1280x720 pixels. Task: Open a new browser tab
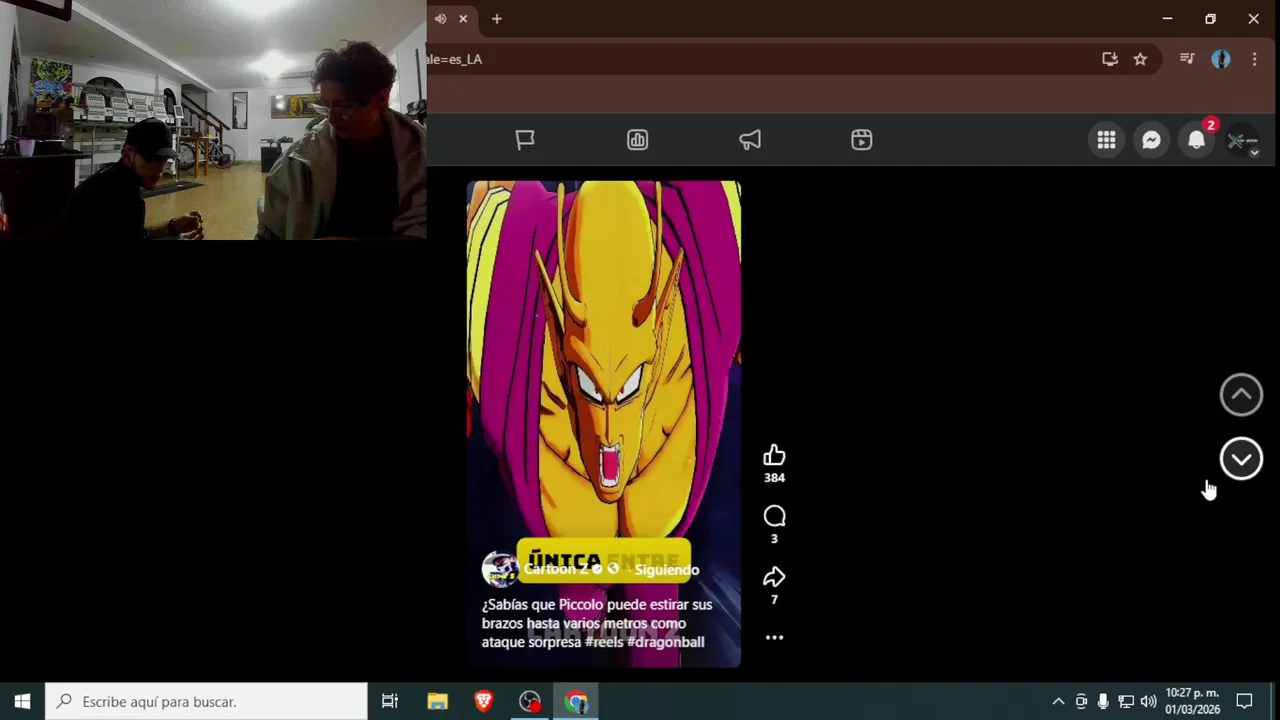point(496,19)
